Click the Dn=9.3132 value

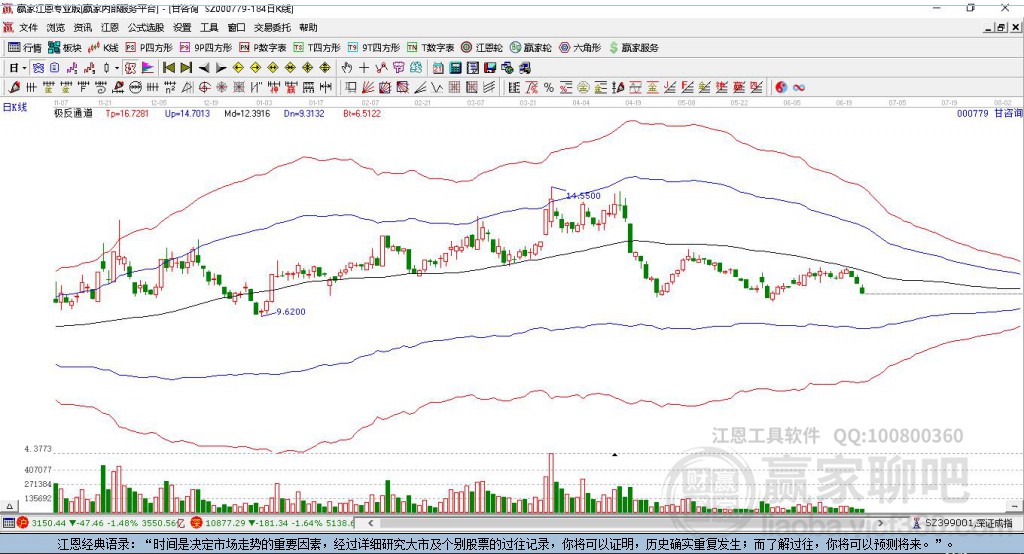coord(304,113)
